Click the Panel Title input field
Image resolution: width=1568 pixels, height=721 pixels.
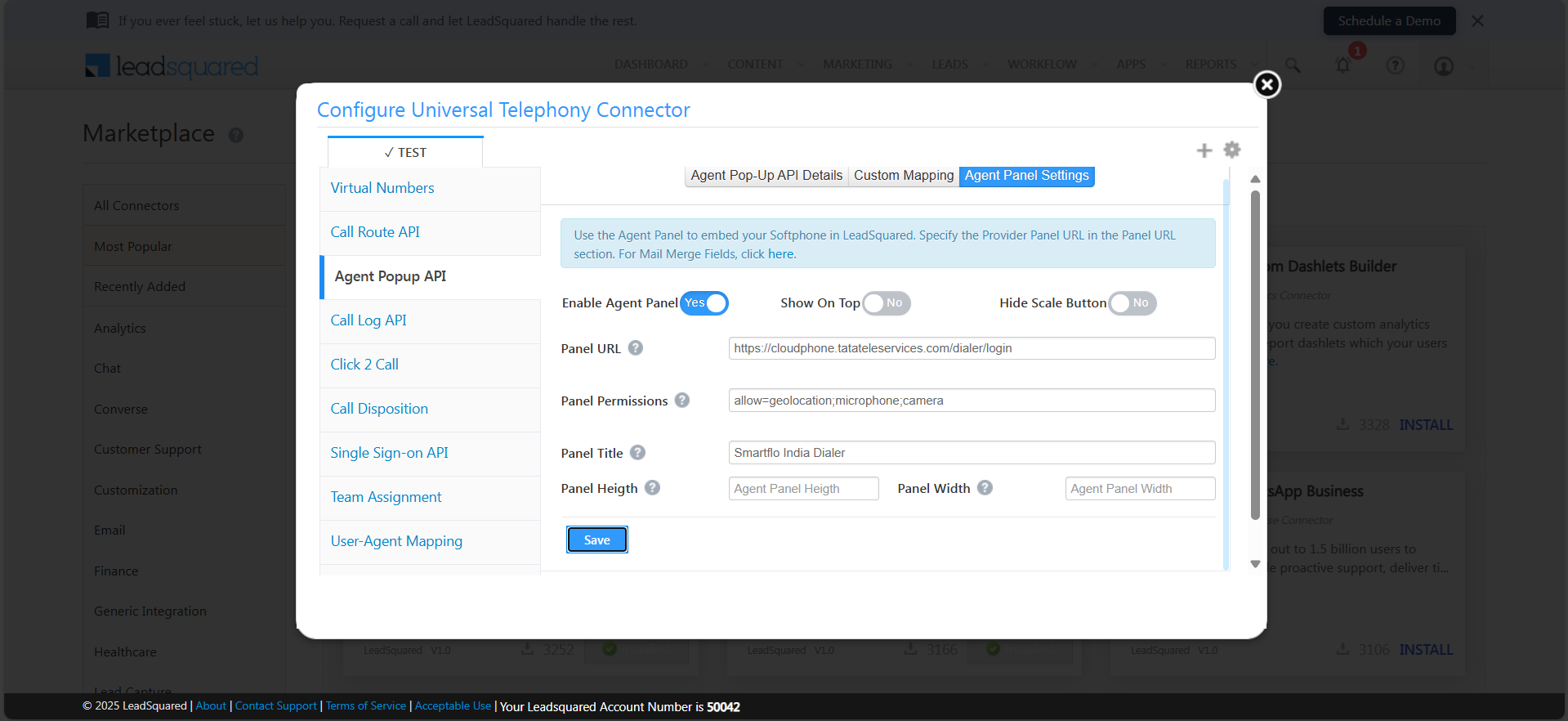(x=972, y=453)
